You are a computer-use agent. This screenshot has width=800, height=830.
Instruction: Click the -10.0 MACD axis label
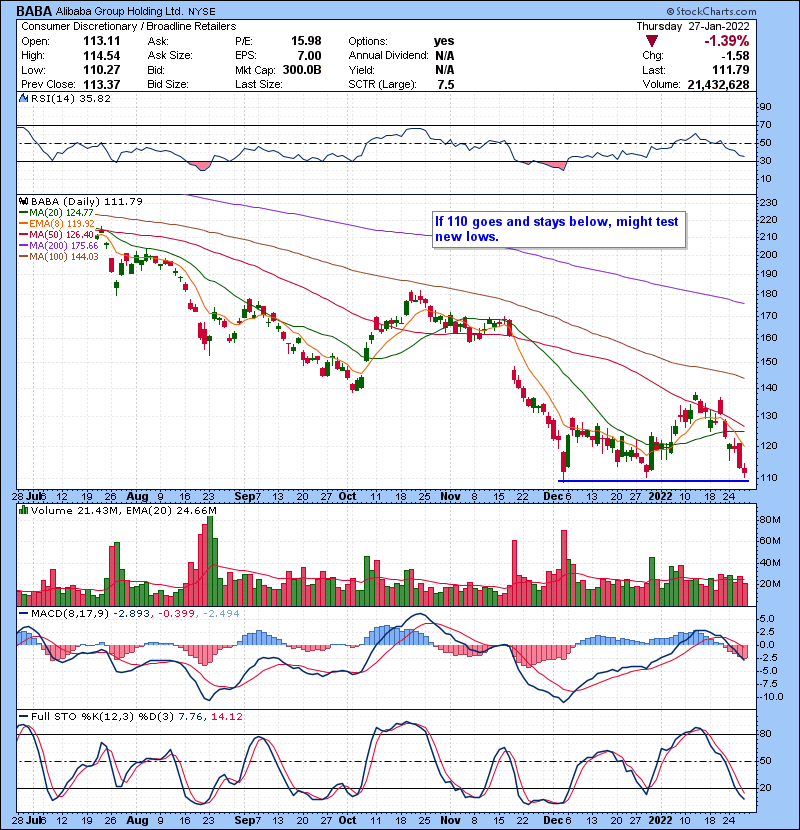click(771, 697)
